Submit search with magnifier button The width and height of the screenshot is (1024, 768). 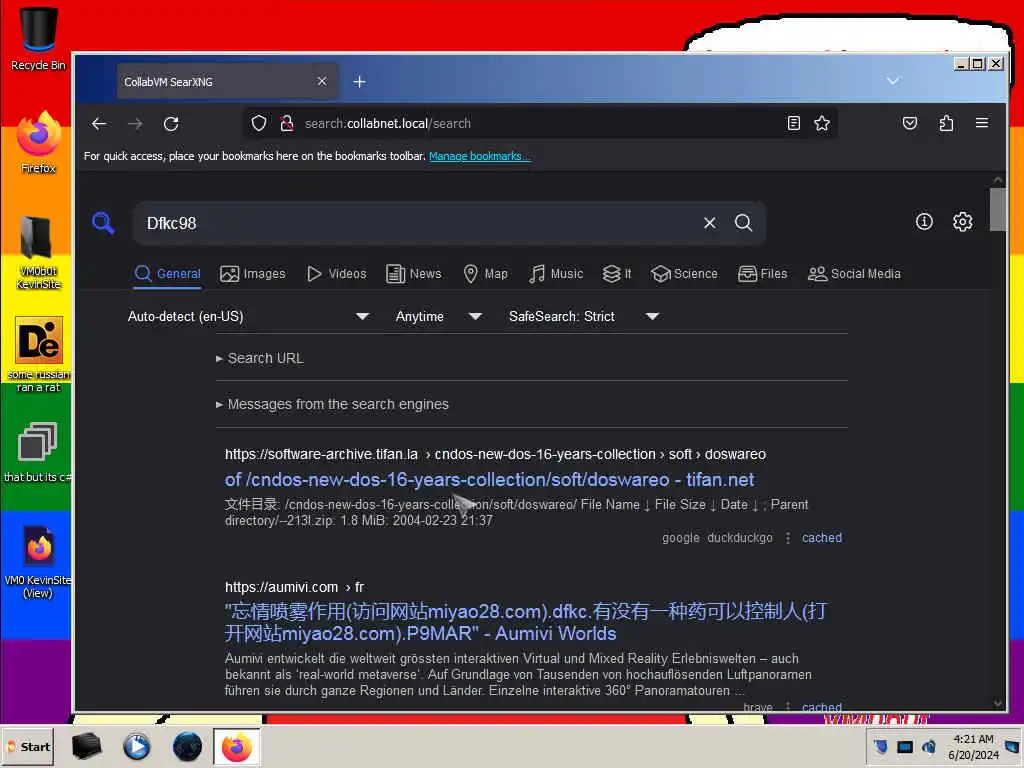click(743, 223)
